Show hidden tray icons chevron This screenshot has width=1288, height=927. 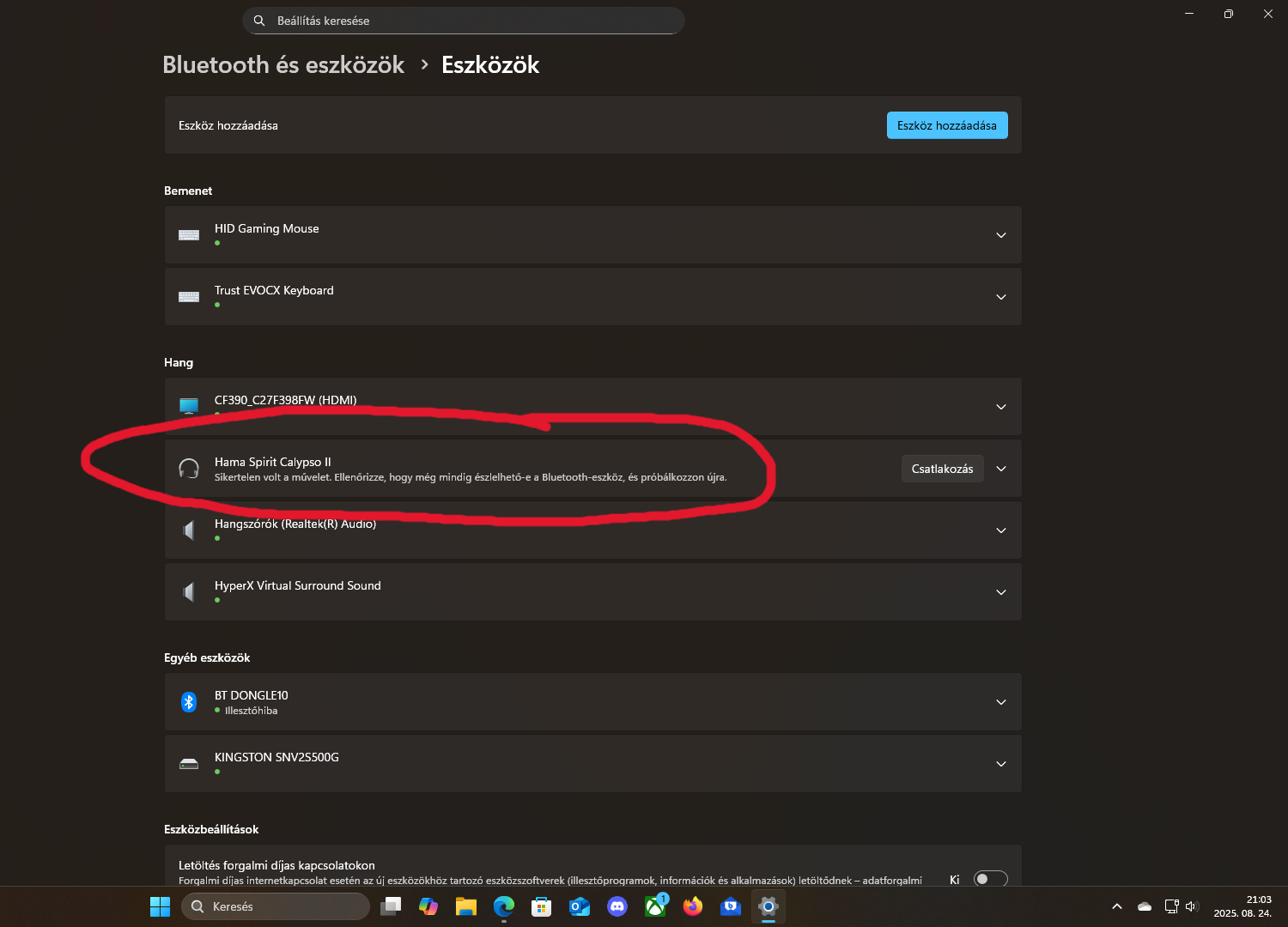[1117, 906]
